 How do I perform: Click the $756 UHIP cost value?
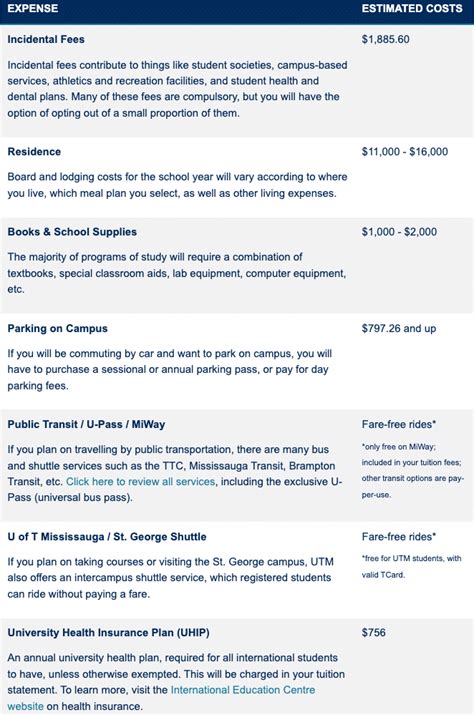point(374,632)
